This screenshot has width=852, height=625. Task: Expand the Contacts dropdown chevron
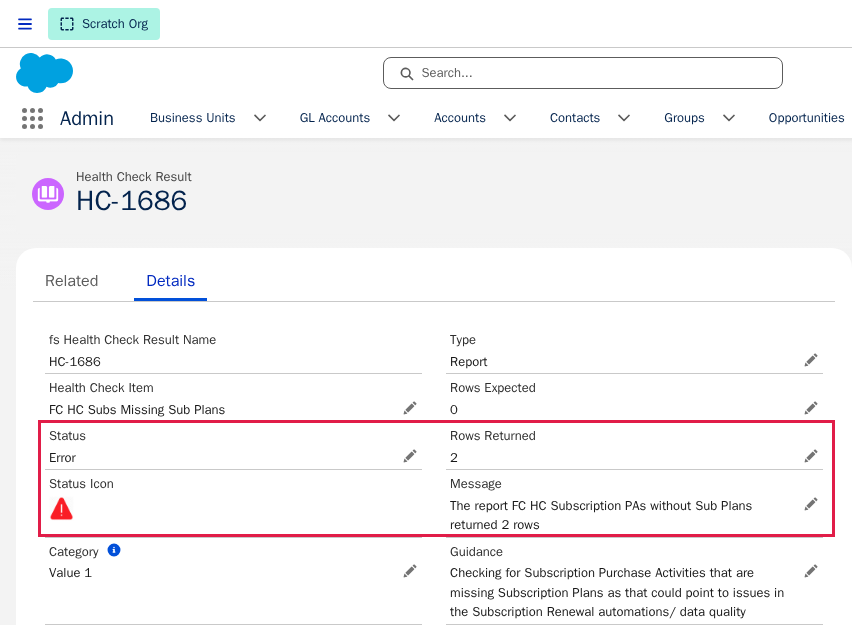[x=624, y=118]
